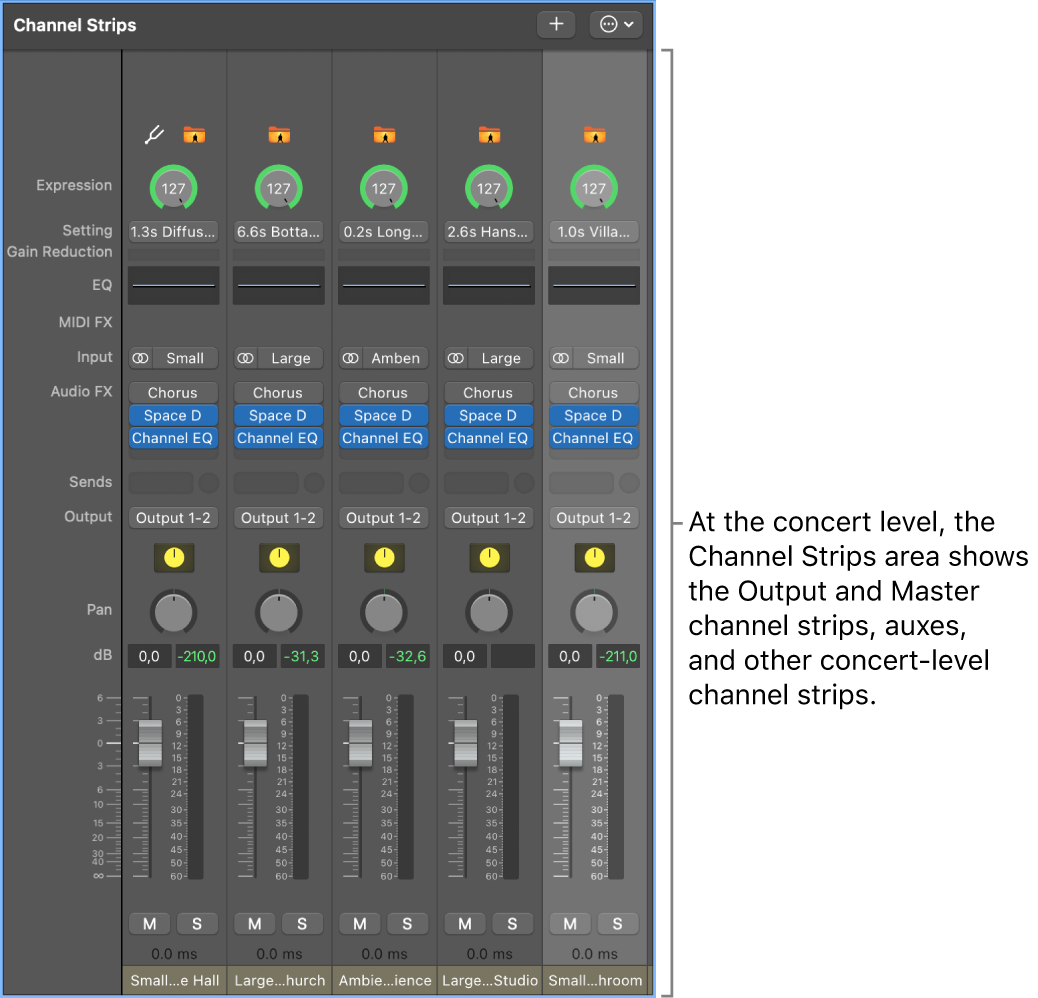The width and height of the screenshot is (1038, 998).
Task: Solo the Large...hurch channel strip
Action: [302, 923]
